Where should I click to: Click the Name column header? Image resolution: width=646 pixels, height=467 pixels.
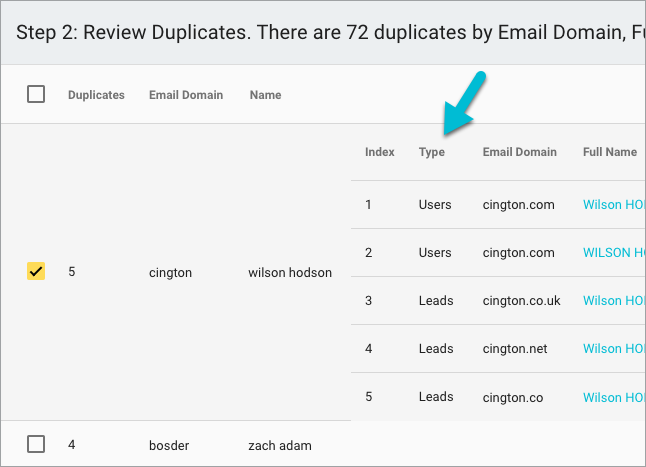265,95
